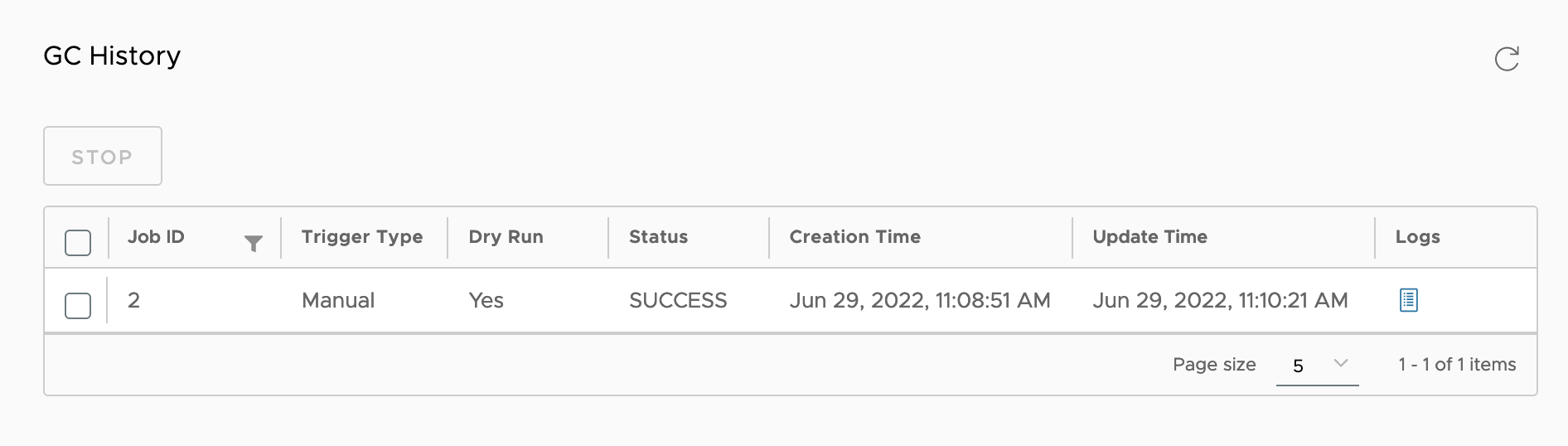Click the STOP button
The height and width of the screenshot is (446, 1568).
point(103,156)
